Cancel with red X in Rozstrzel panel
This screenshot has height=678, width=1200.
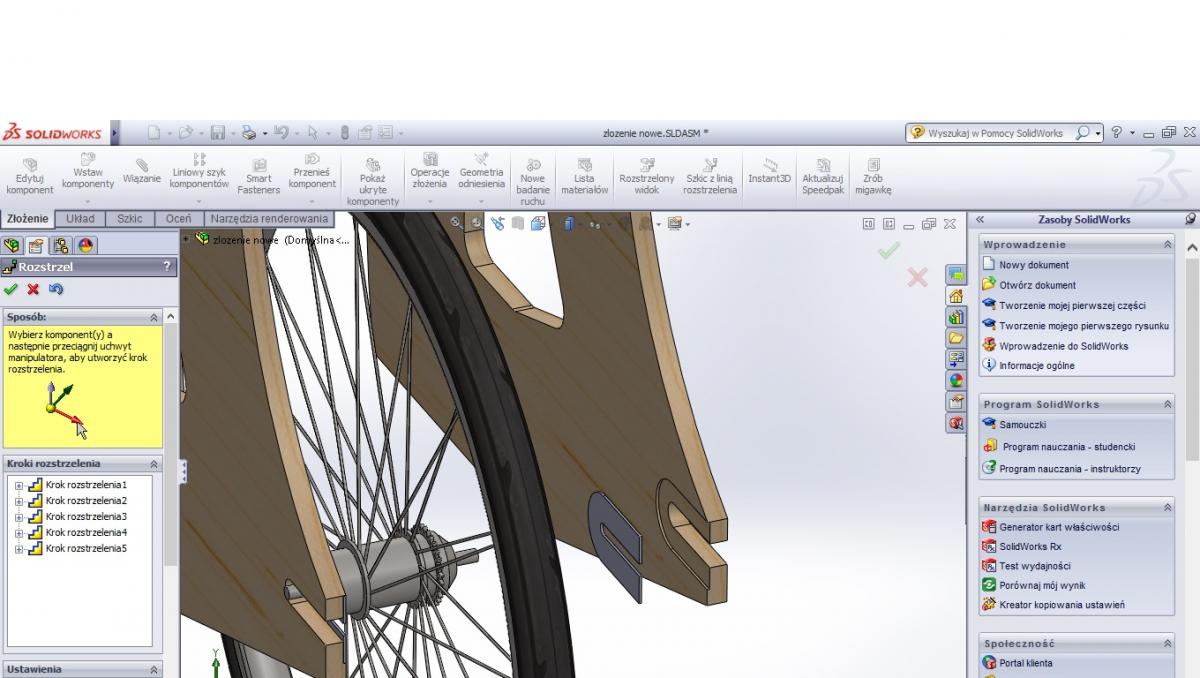[x=33, y=289]
